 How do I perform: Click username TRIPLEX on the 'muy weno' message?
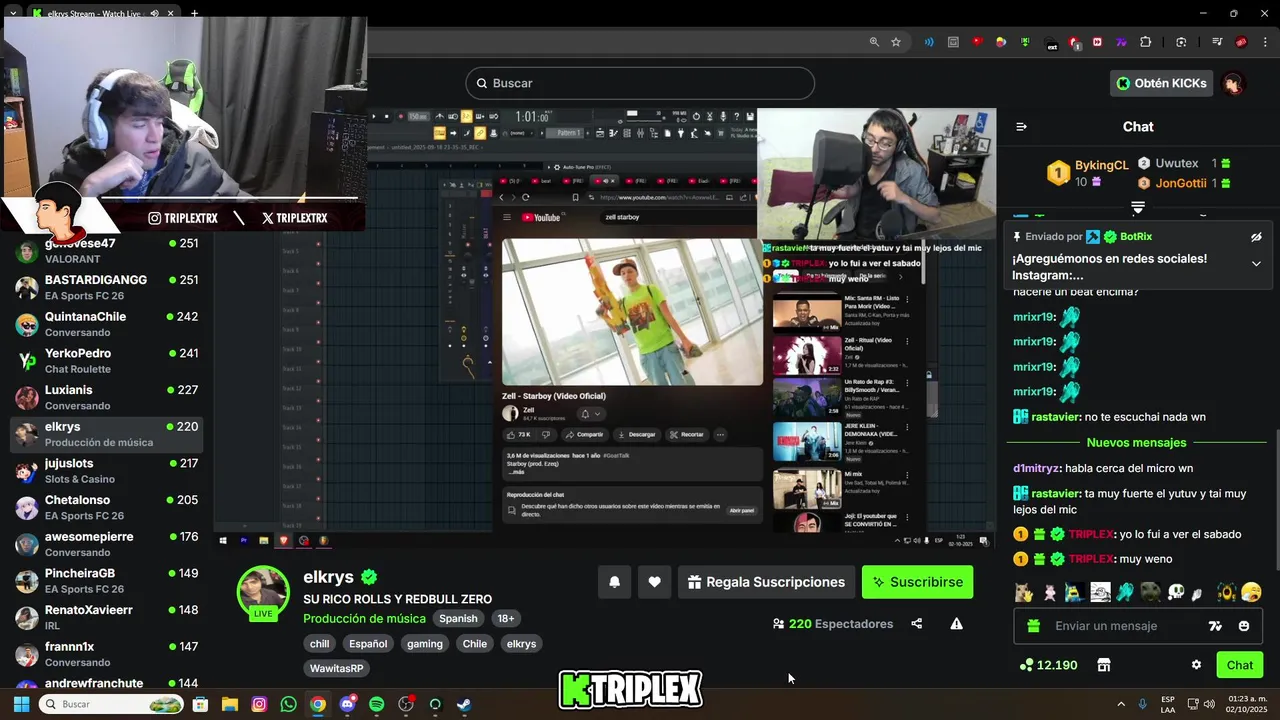pos(1091,559)
